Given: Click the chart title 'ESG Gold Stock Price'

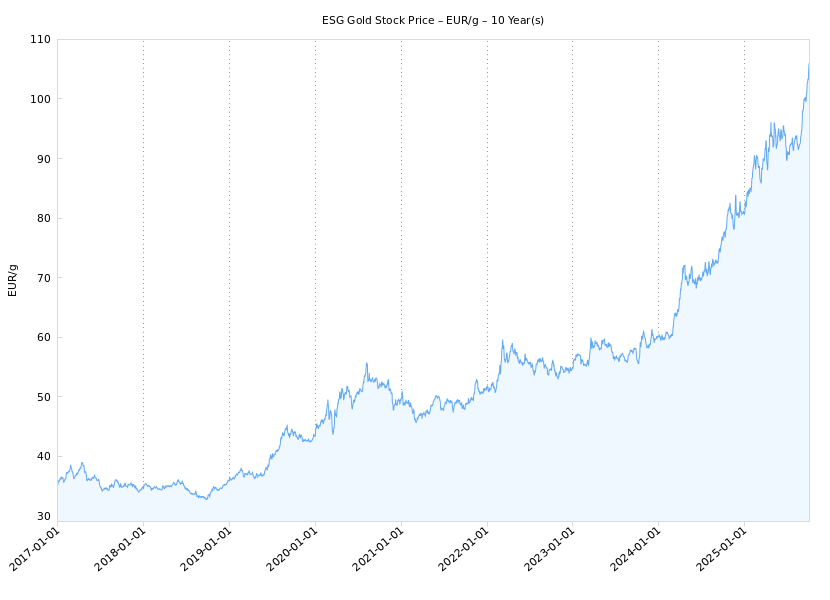Looking at the screenshot, I should (x=432, y=20).
